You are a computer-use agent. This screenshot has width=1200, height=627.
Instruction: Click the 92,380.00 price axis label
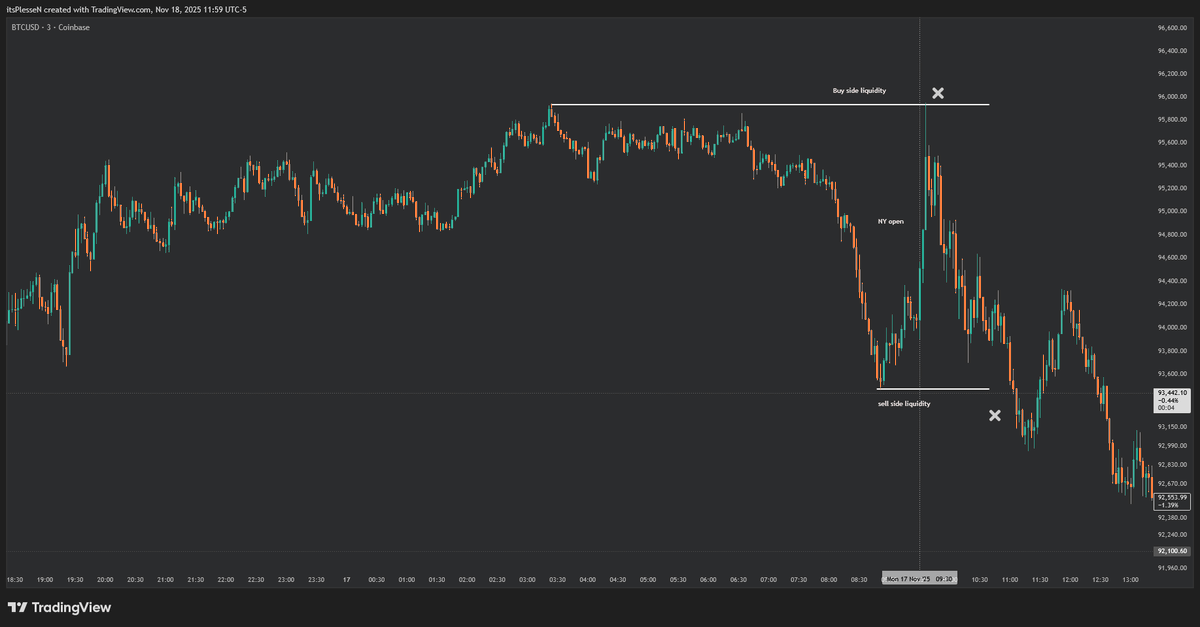click(x=1173, y=518)
